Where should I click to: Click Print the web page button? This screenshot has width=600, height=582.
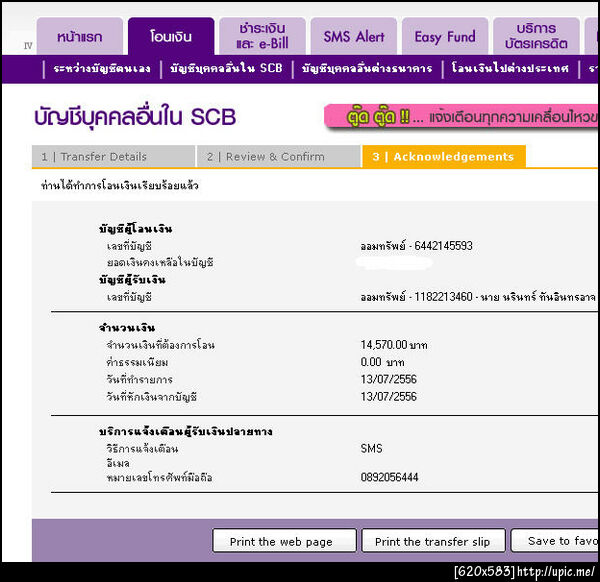tap(284, 541)
